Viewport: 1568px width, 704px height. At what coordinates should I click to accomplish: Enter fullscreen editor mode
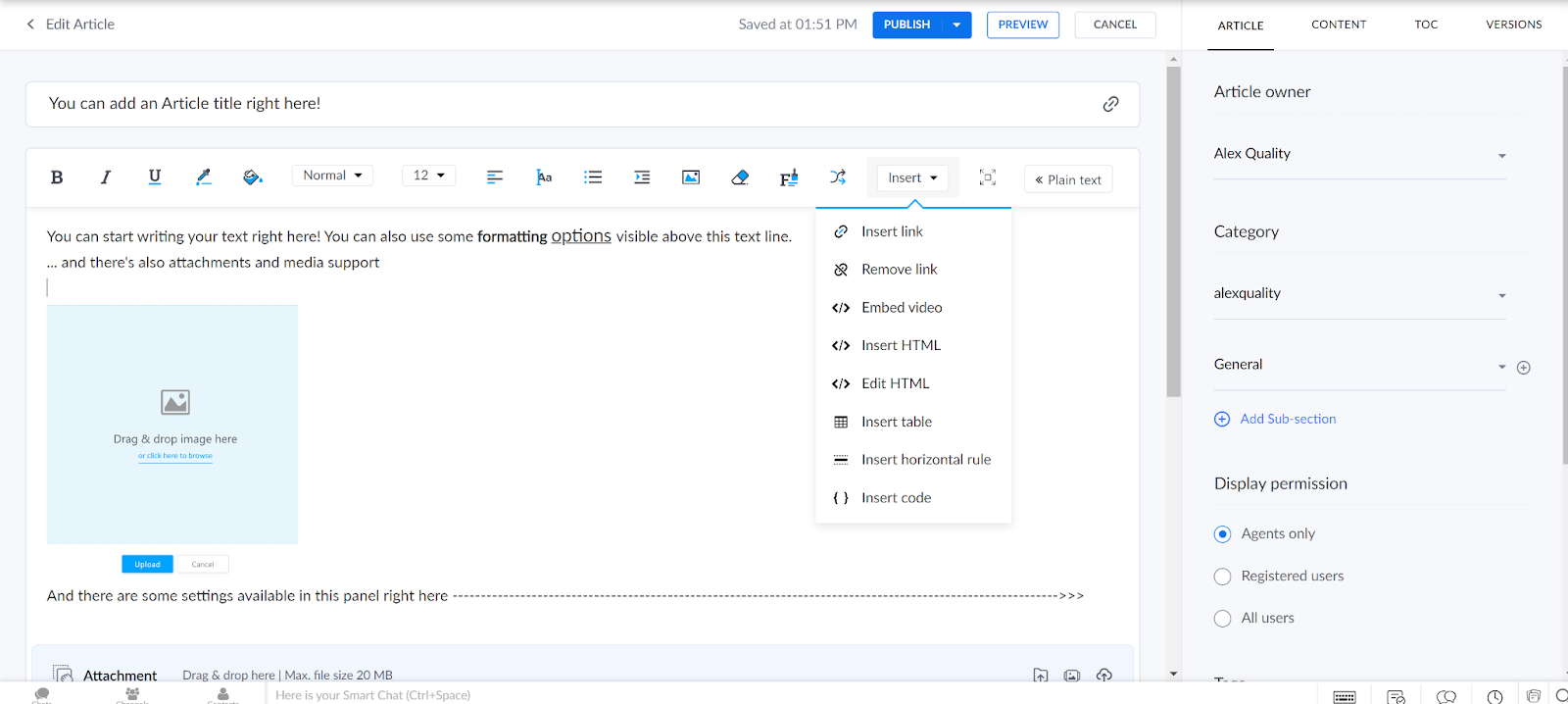(987, 177)
